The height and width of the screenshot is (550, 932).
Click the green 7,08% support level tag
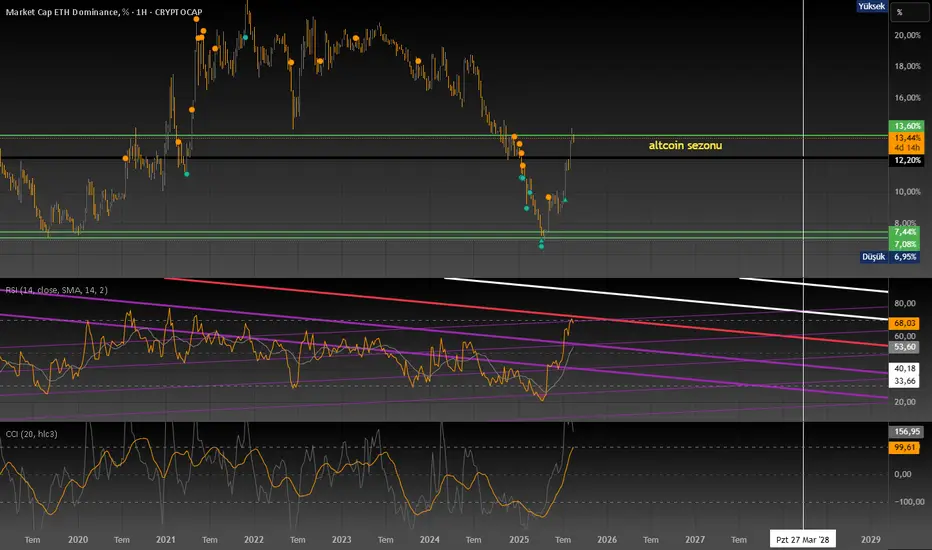coord(905,242)
